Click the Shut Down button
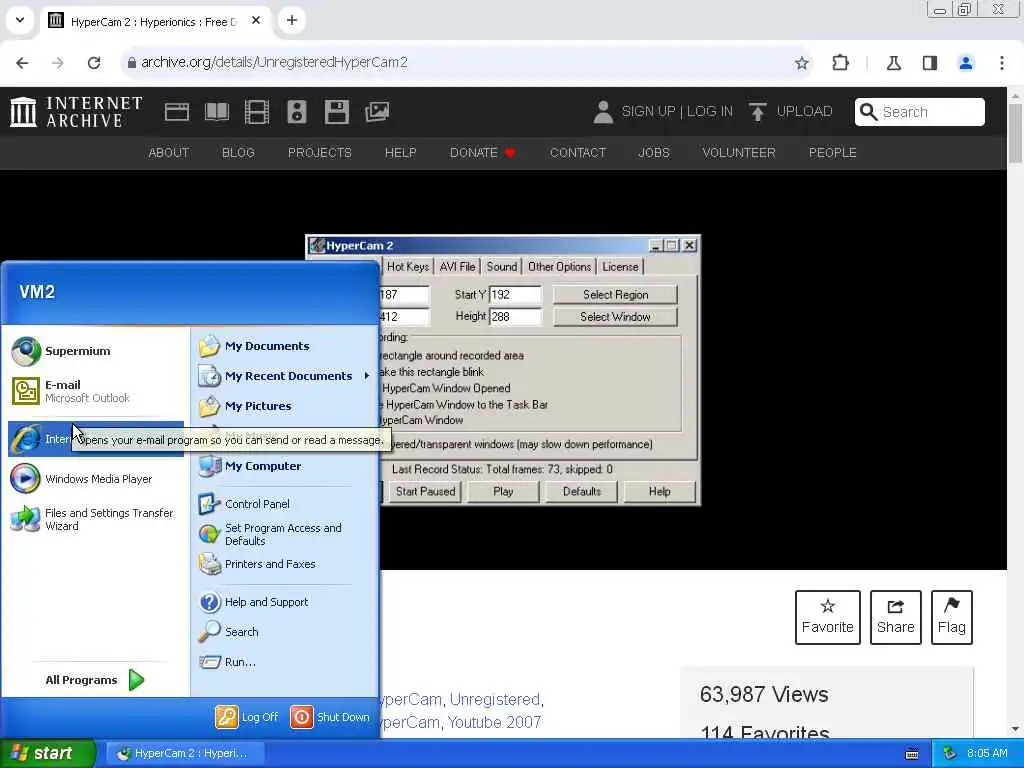Screen dimensions: 1024x768 click(x=330, y=716)
